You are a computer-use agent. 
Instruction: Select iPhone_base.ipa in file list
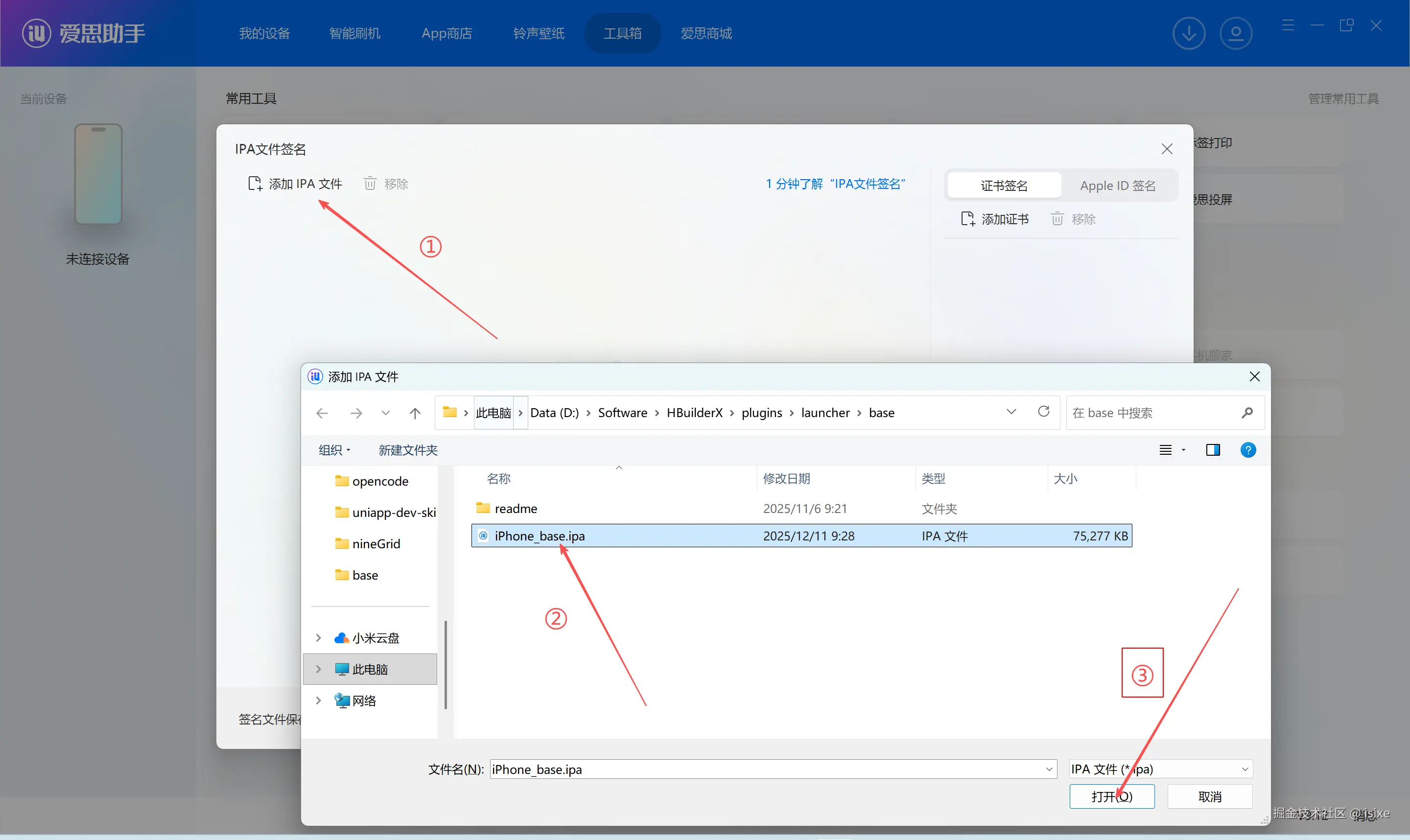click(x=540, y=536)
